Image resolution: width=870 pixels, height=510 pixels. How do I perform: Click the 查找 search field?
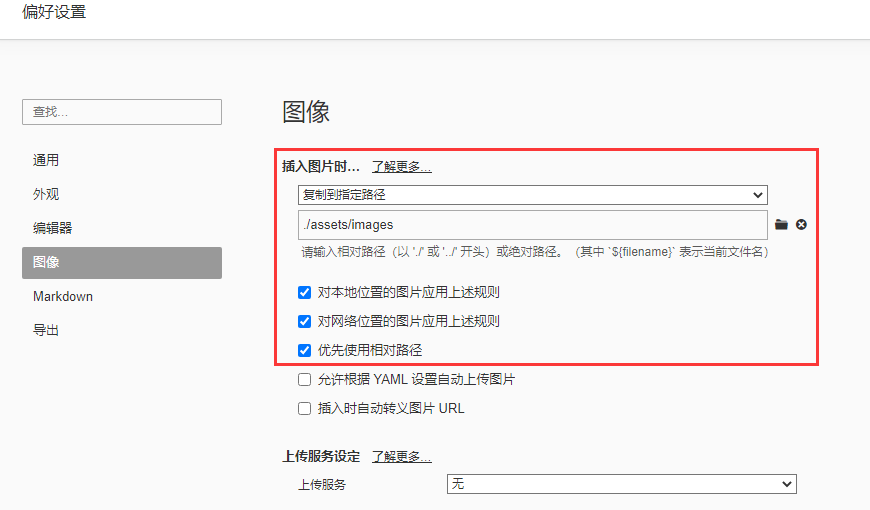click(122, 112)
